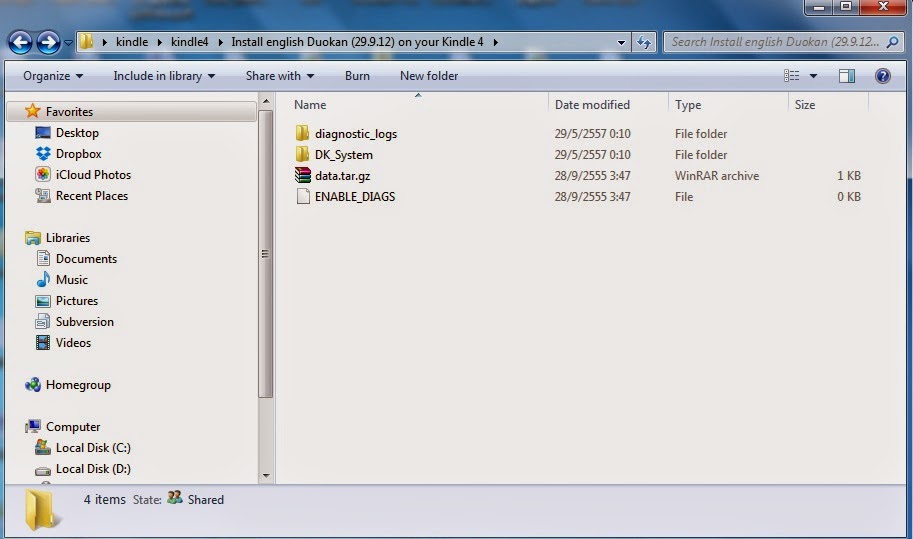
Task: Open the Help question mark icon
Action: pyautogui.click(x=882, y=76)
